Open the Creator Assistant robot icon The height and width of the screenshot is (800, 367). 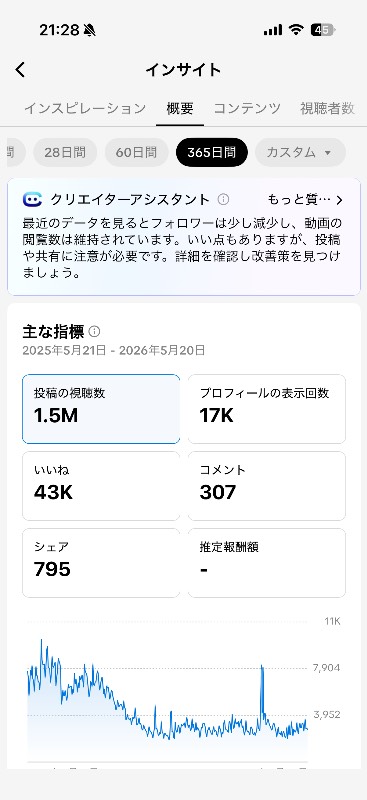coord(32,199)
